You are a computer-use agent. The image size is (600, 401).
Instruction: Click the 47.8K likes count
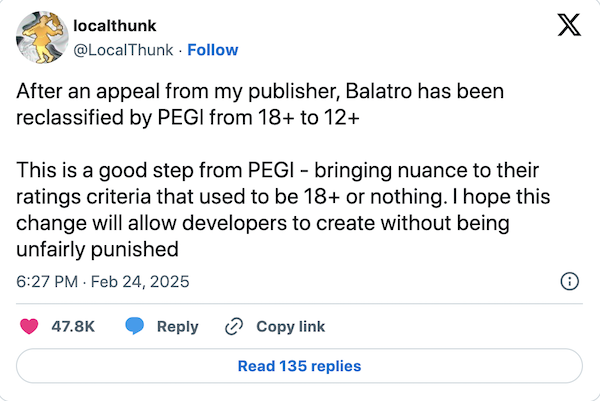(x=72, y=326)
